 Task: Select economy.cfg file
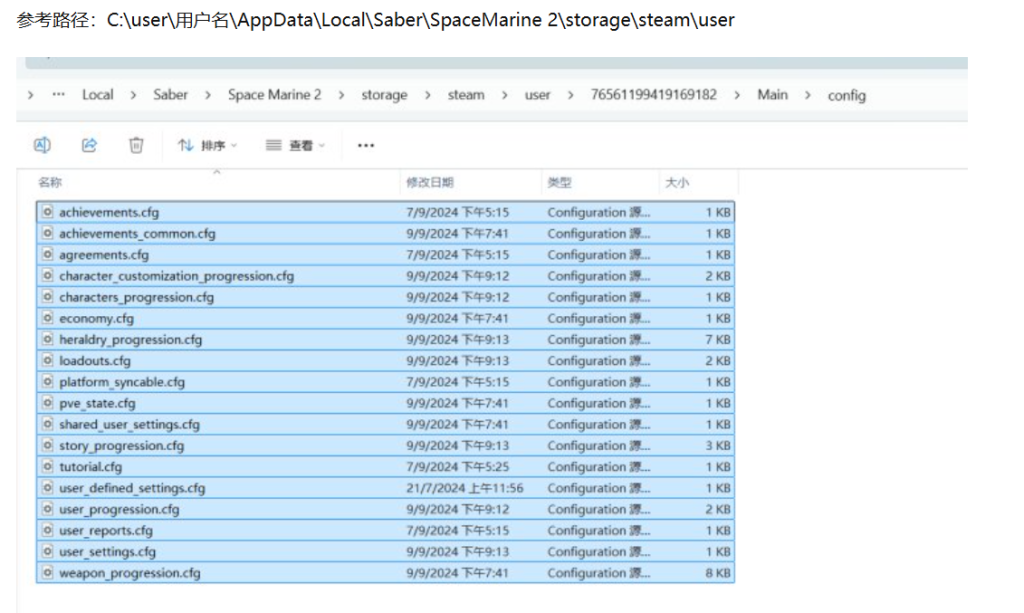click(x=385, y=318)
